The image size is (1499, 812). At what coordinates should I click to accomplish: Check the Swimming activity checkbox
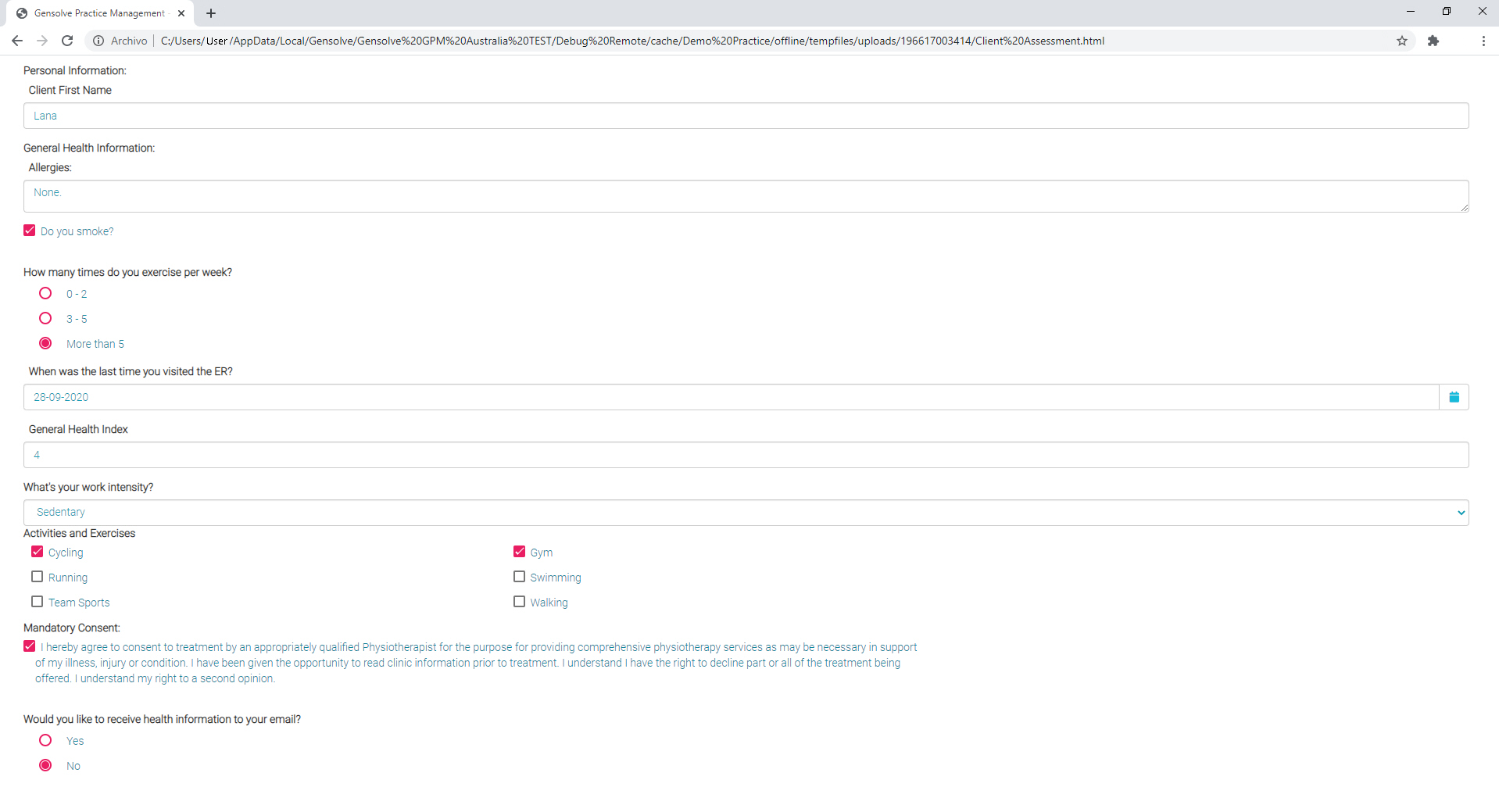(x=519, y=577)
